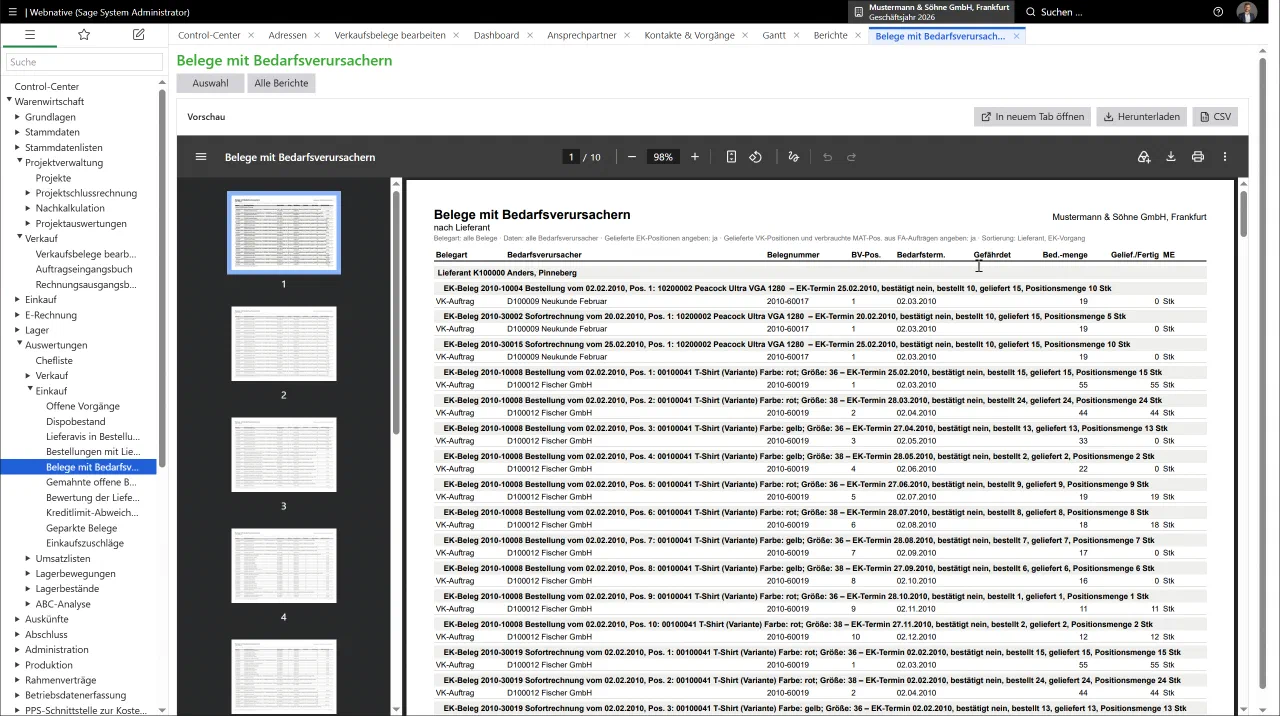Open the help question mark icon
Viewport: 1280px width, 716px height.
(1218, 12)
